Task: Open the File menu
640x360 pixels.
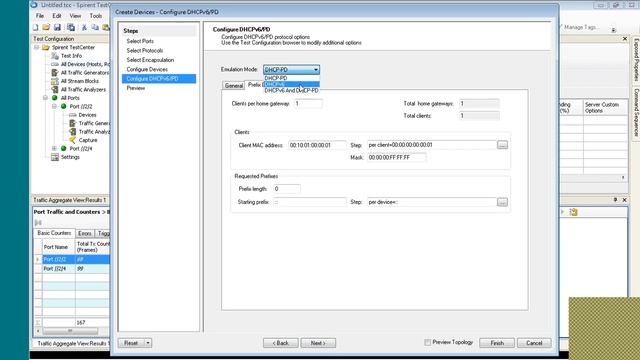Action: click(40, 16)
